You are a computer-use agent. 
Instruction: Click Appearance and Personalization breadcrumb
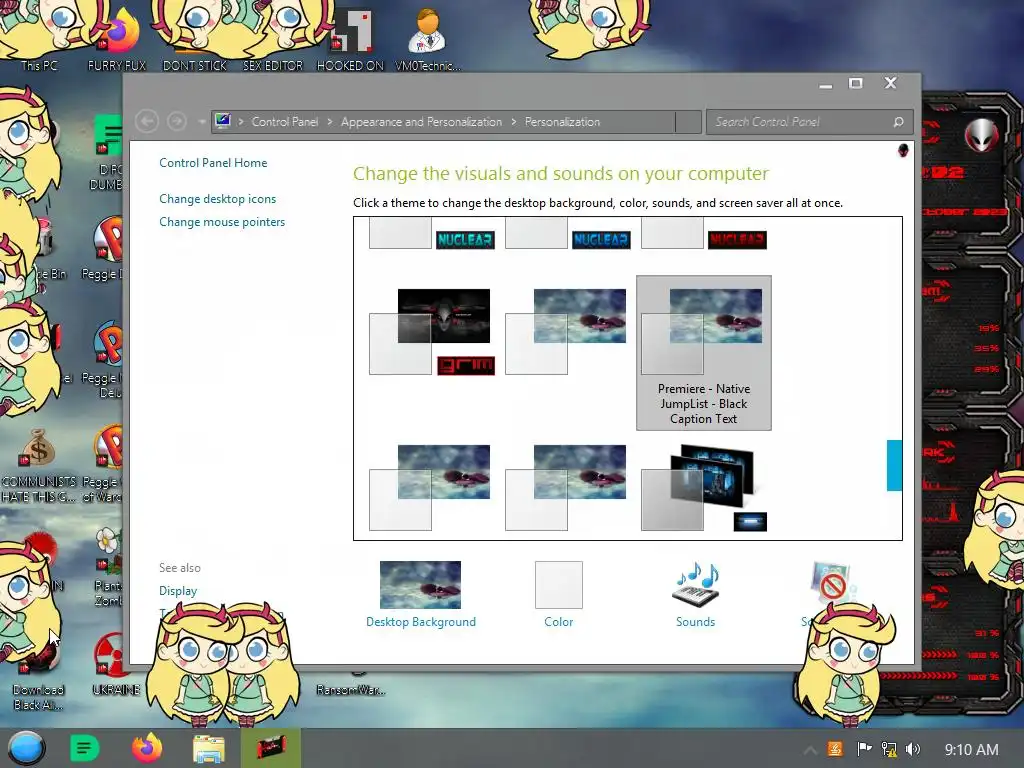(421, 121)
